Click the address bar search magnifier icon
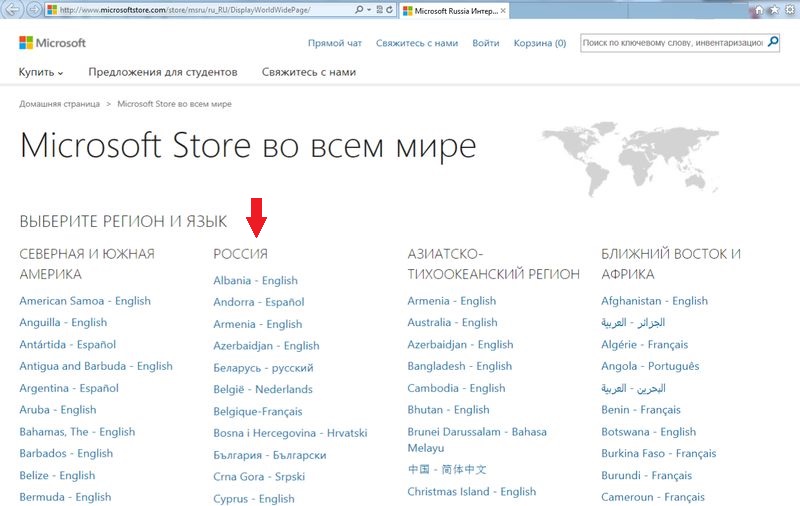This screenshot has height=506, width=800. click(x=359, y=10)
